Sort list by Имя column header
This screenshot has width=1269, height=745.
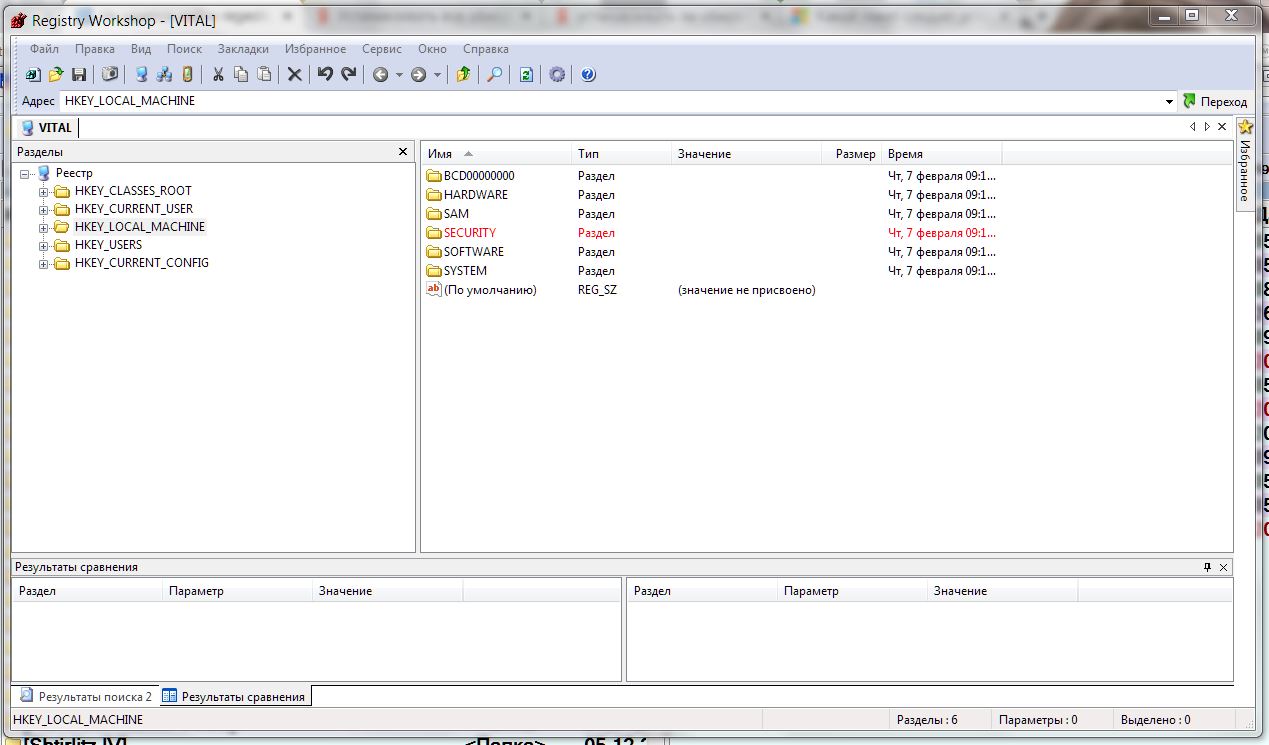click(x=496, y=154)
